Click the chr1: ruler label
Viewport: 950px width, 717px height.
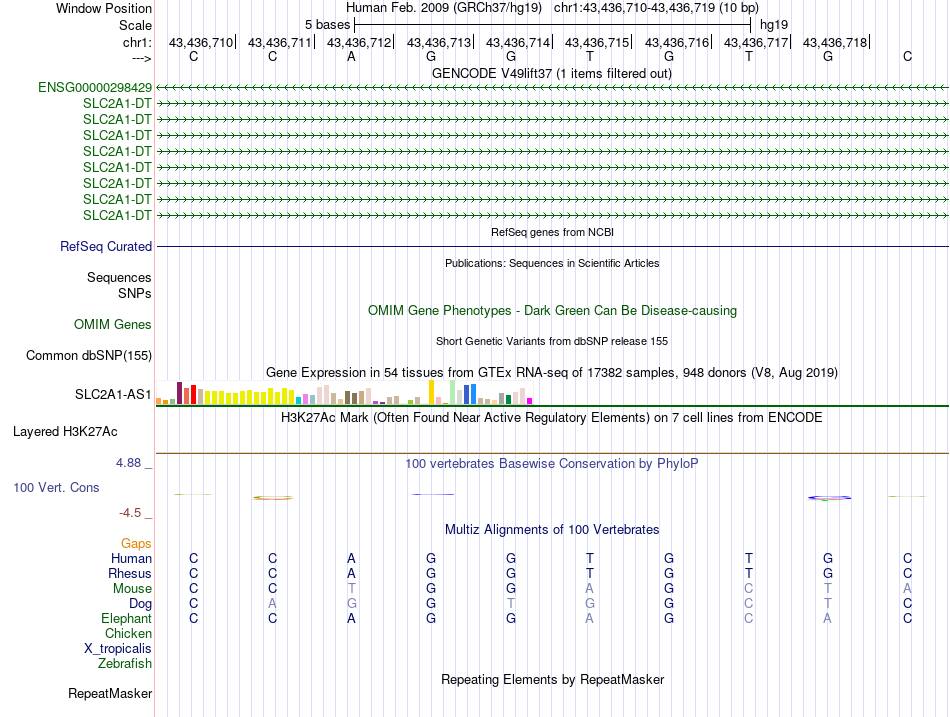(x=137, y=42)
